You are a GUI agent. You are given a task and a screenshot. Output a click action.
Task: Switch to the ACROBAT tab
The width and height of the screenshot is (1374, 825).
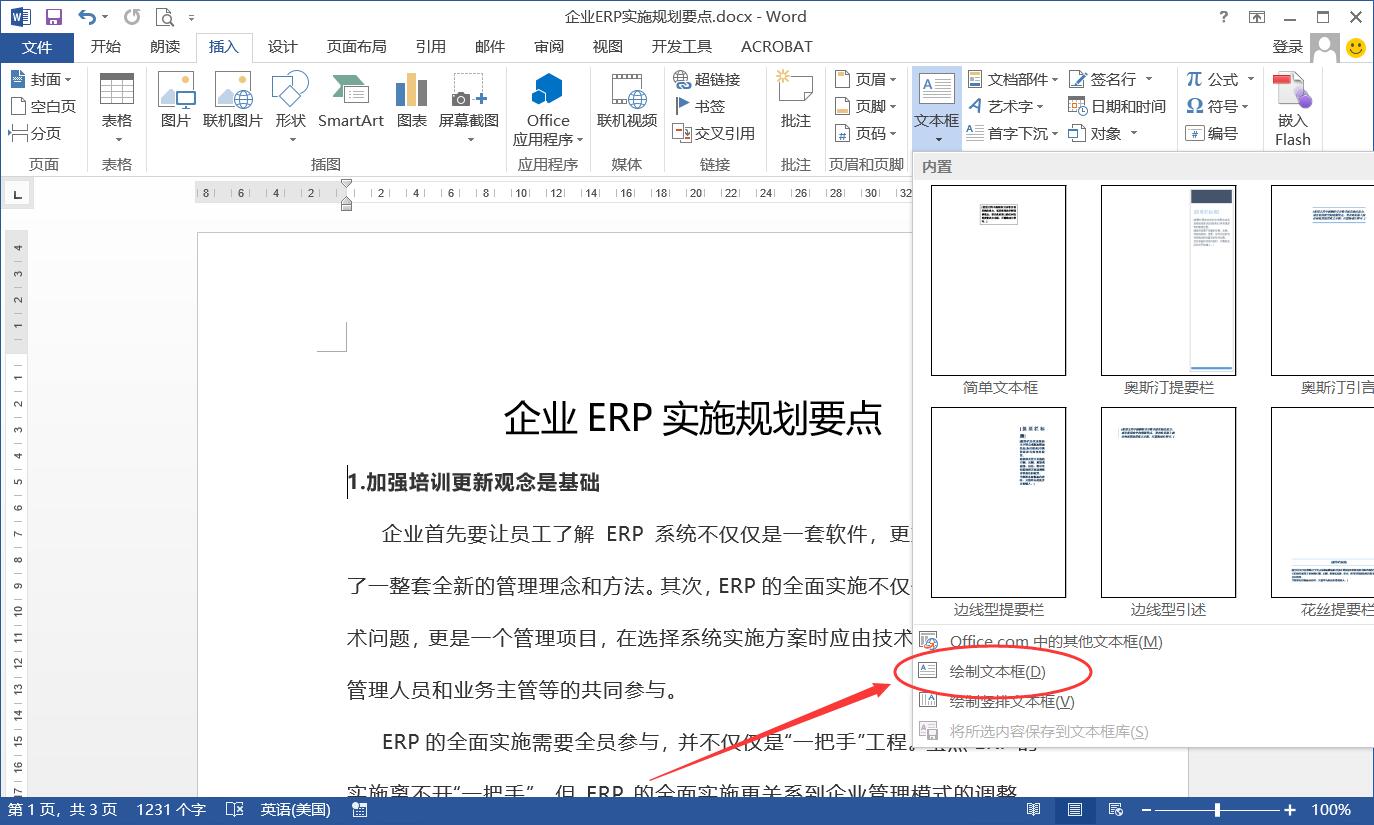(x=777, y=47)
